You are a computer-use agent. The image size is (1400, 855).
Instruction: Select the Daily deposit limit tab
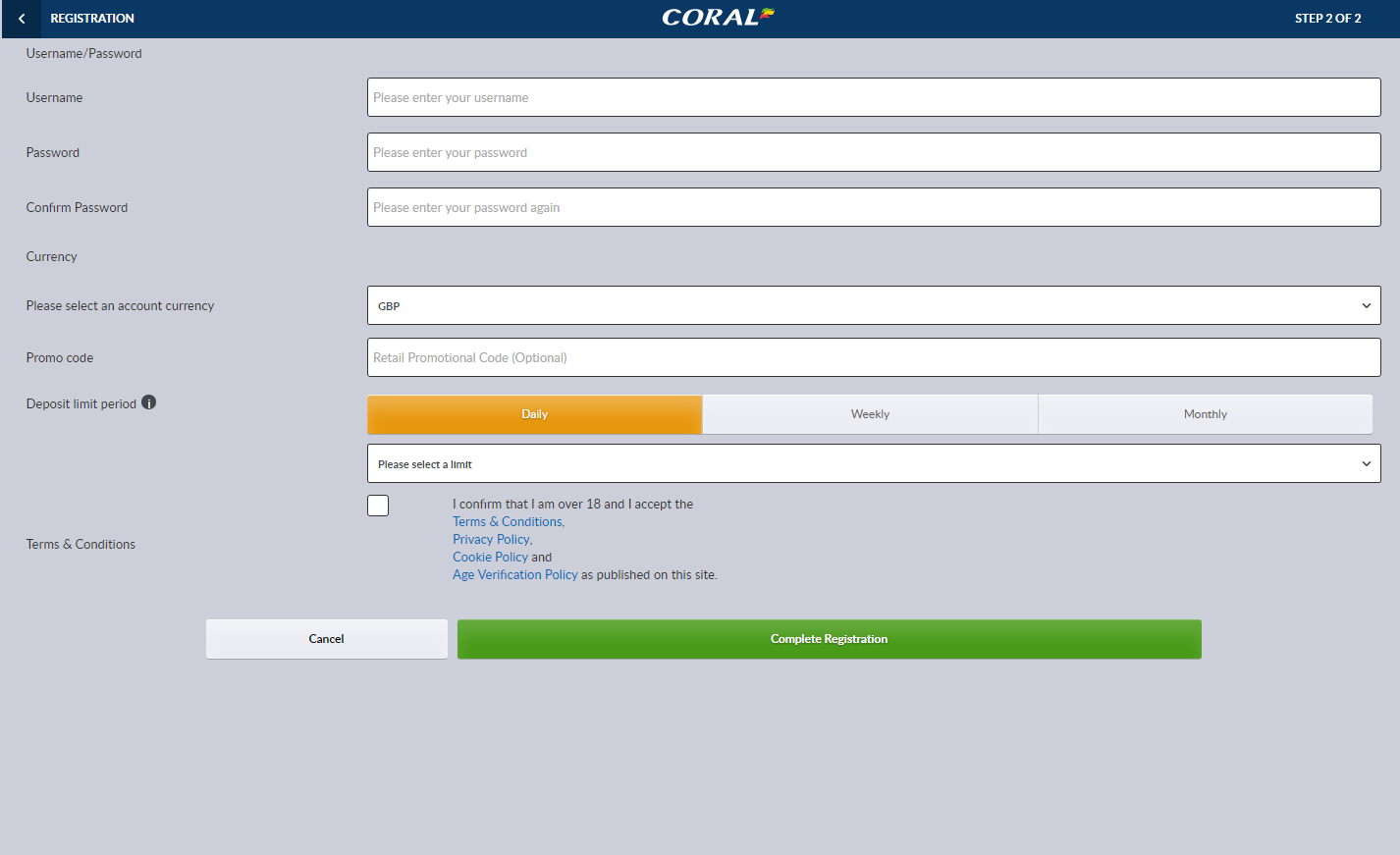(534, 414)
